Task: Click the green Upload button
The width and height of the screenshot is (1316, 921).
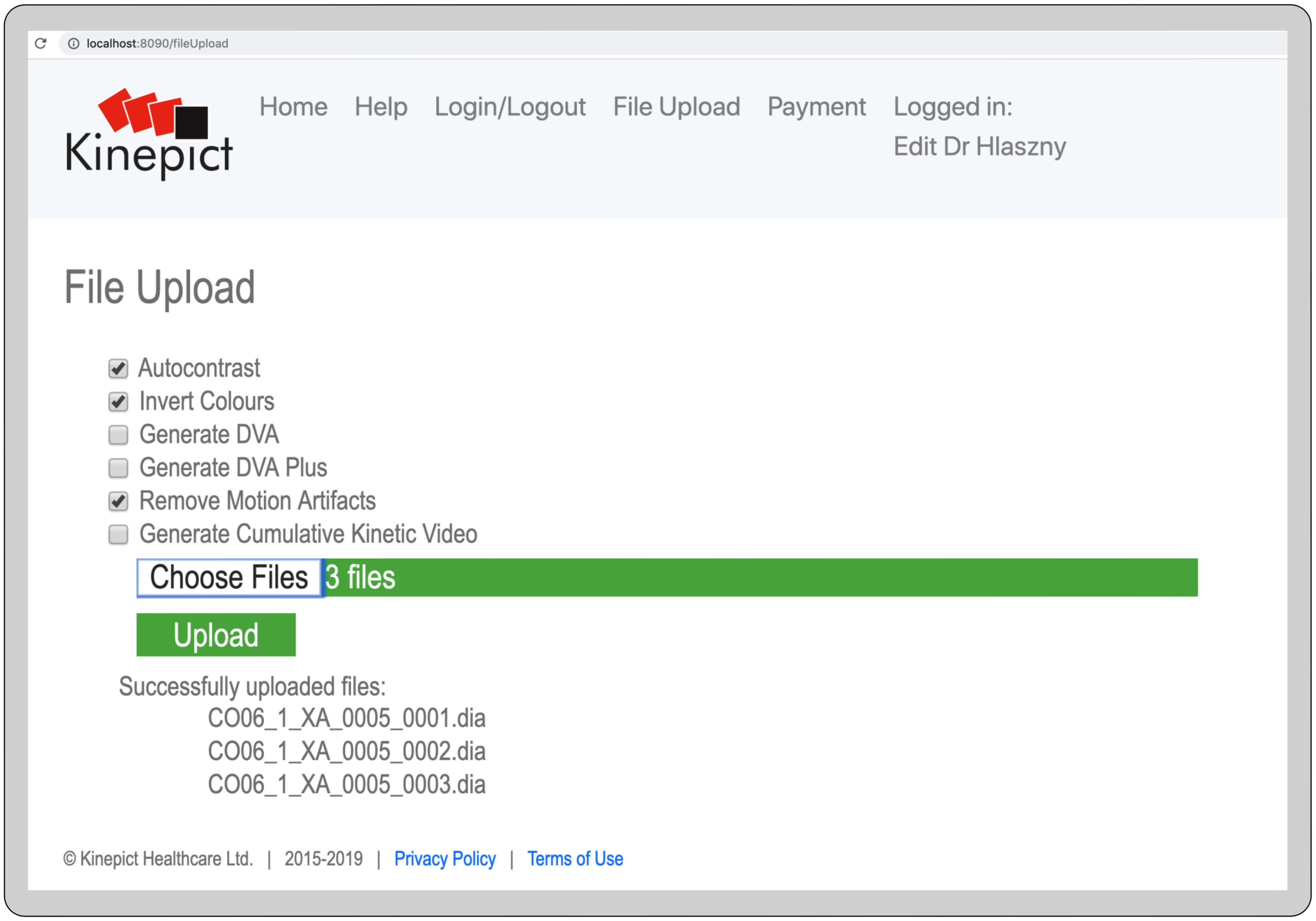Action: 216,635
